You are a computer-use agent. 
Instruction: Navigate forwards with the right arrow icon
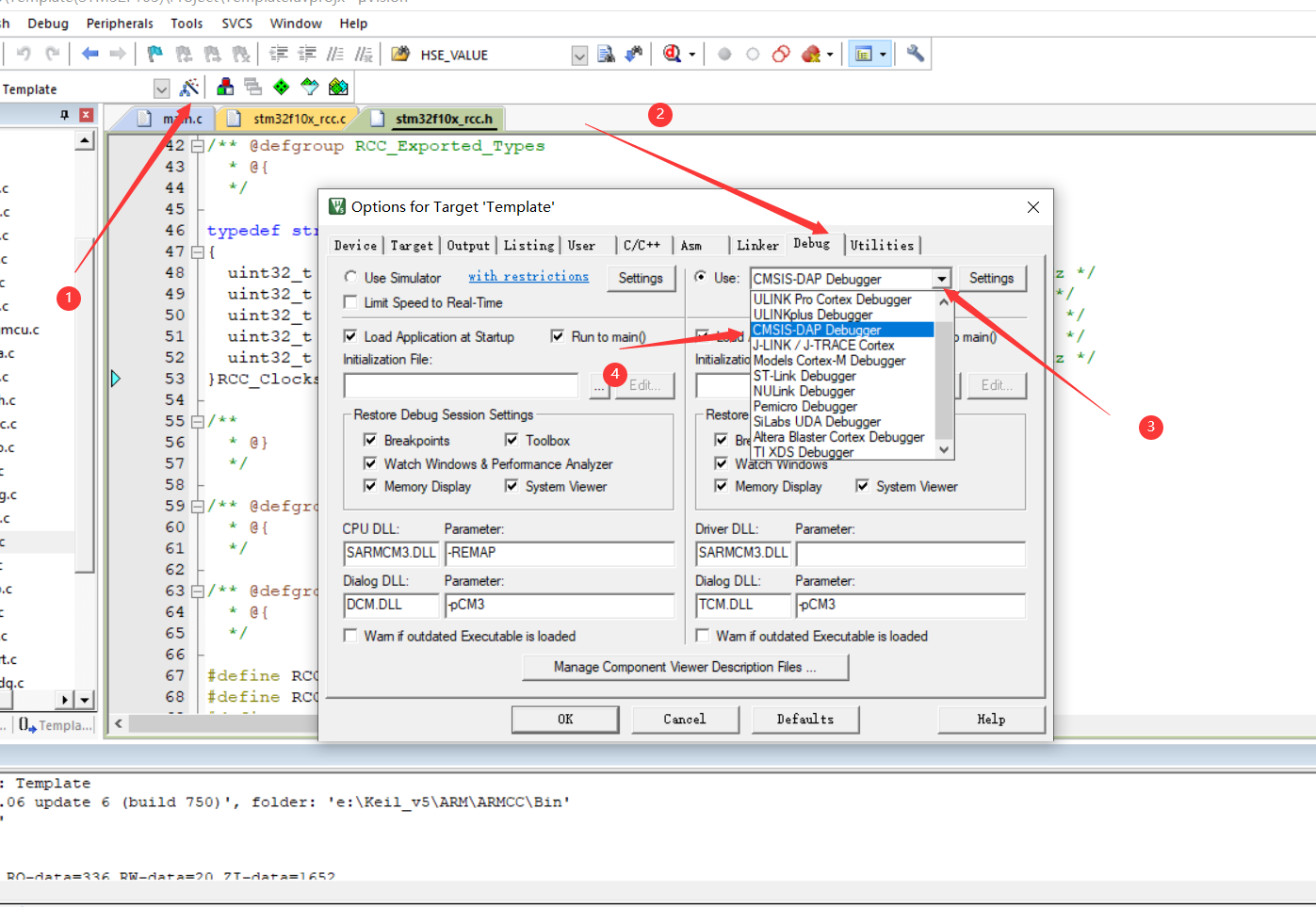click(x=118, y=54)
